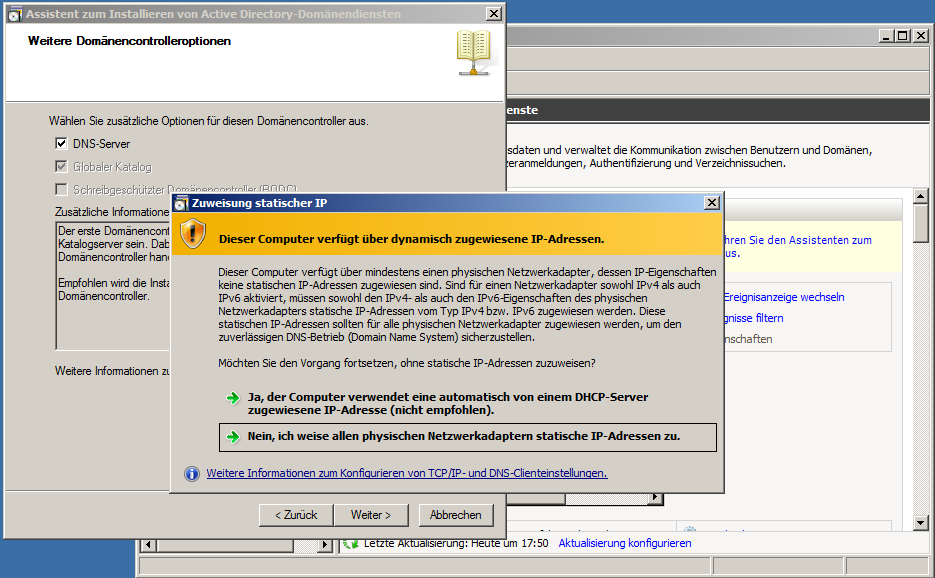Viewport: 935px width, 578px height.
Task: Close the Active Directory assistant window
Action: coord(494,14)
